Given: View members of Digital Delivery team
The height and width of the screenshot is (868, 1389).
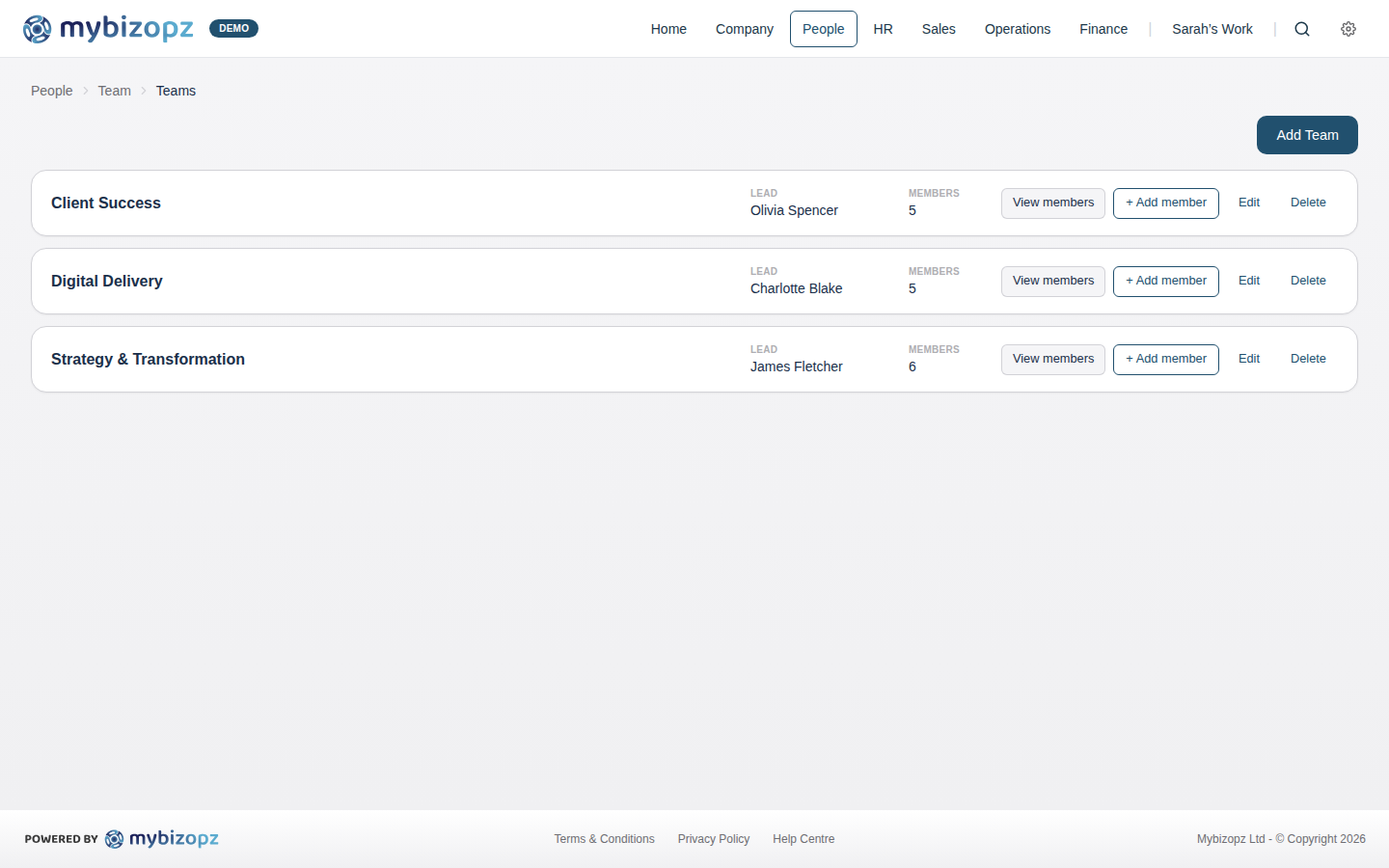Looking at the screenshot, I should (1052, 281).
